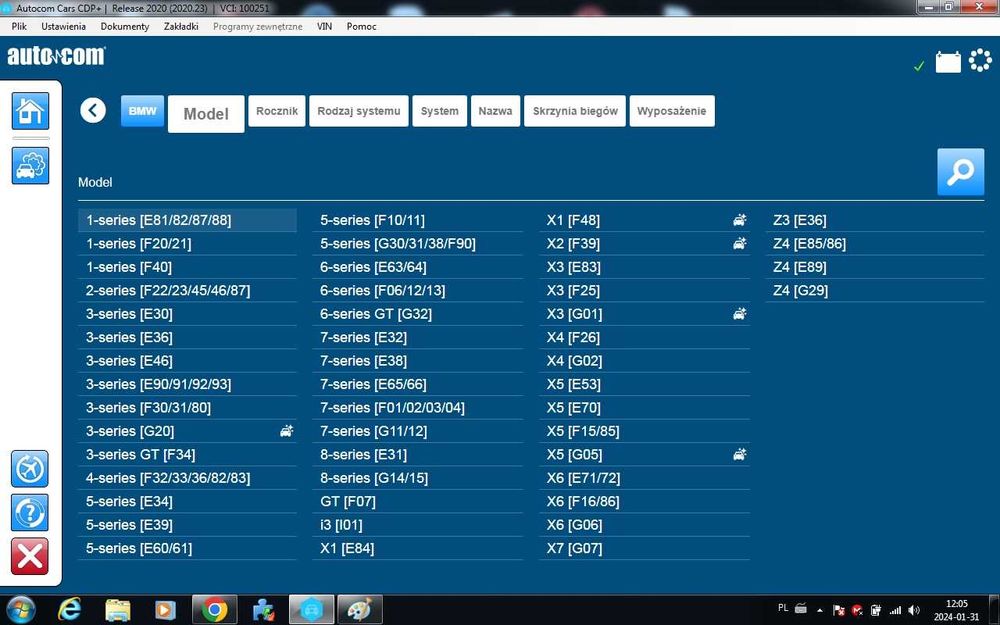Viewport: 1000px width, 625px height.
Task: Open the Paint palette icon in taskbar
Action: (360, 610)
